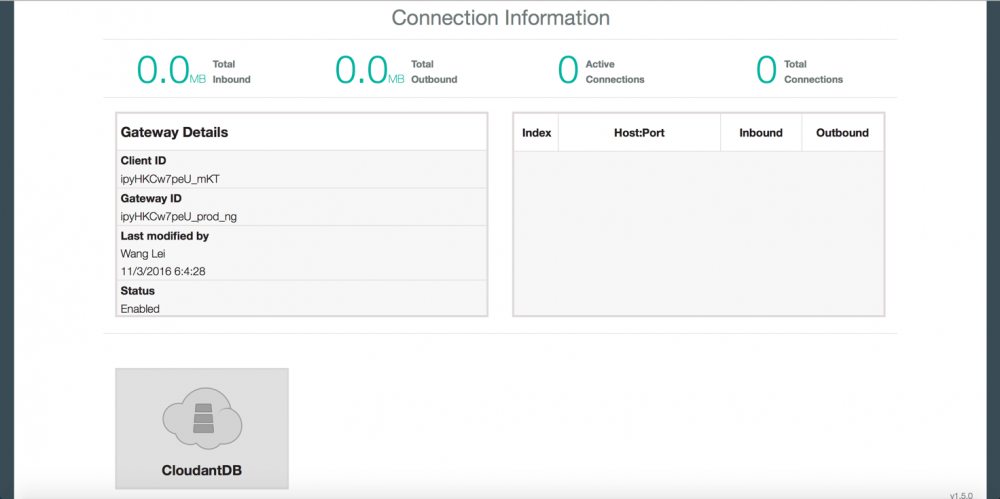The image size is (1000, 499).
Task: Click the Gateway Details heading
Action: (x=174, y=133)
